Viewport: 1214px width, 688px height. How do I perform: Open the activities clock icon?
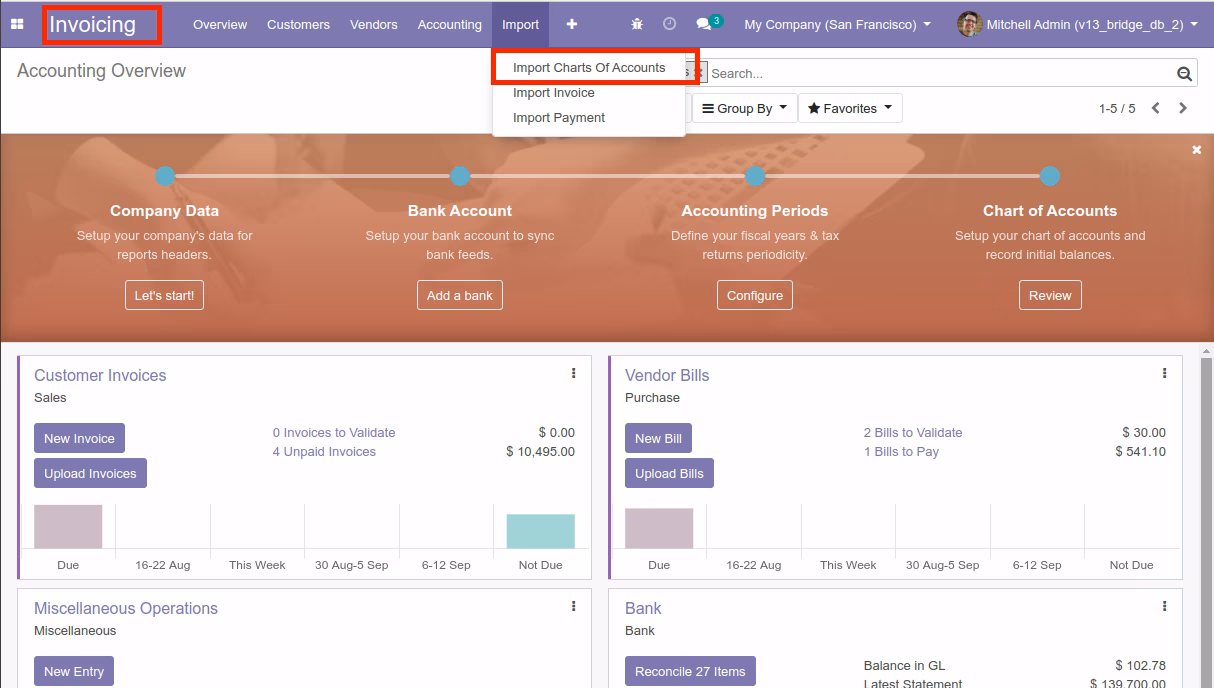670,24
